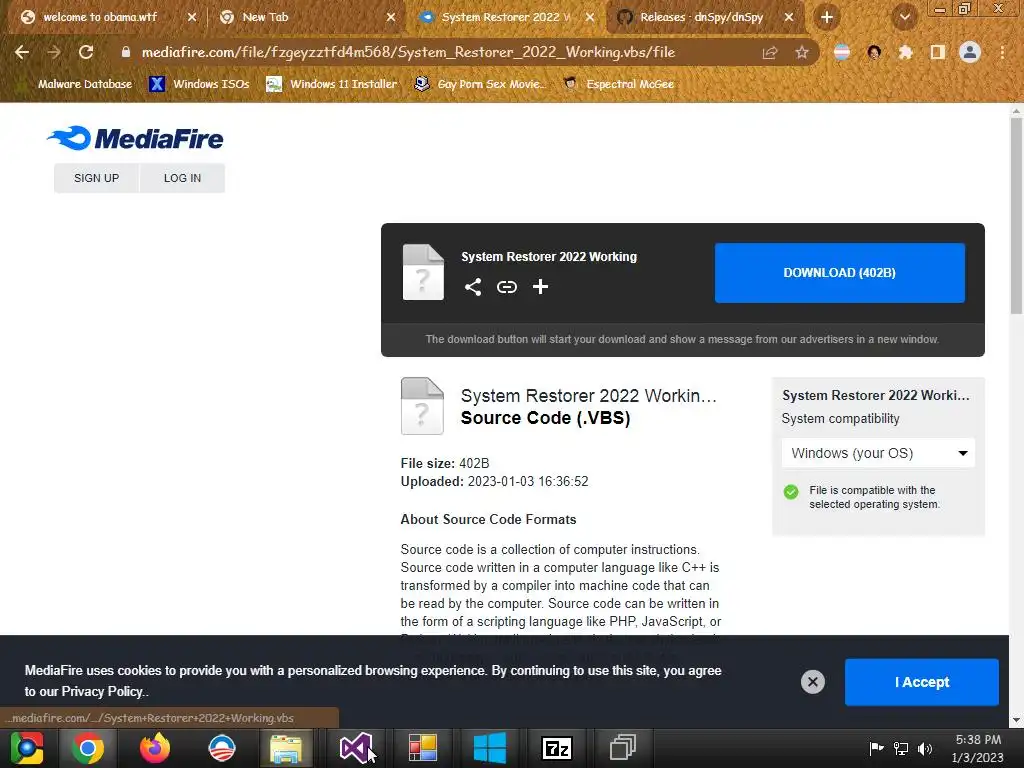Click the browser back arrow
This screenshot has height=768, width=1024.
click(x=22, y=52)
